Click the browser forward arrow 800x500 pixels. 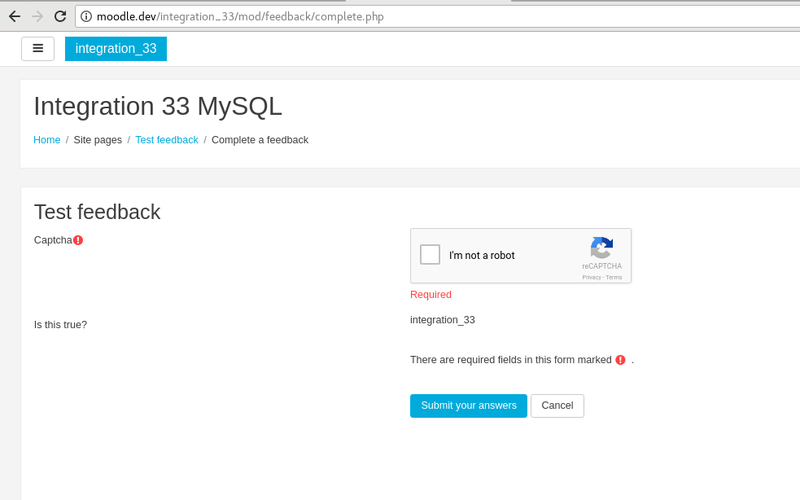tap(37, 16)
